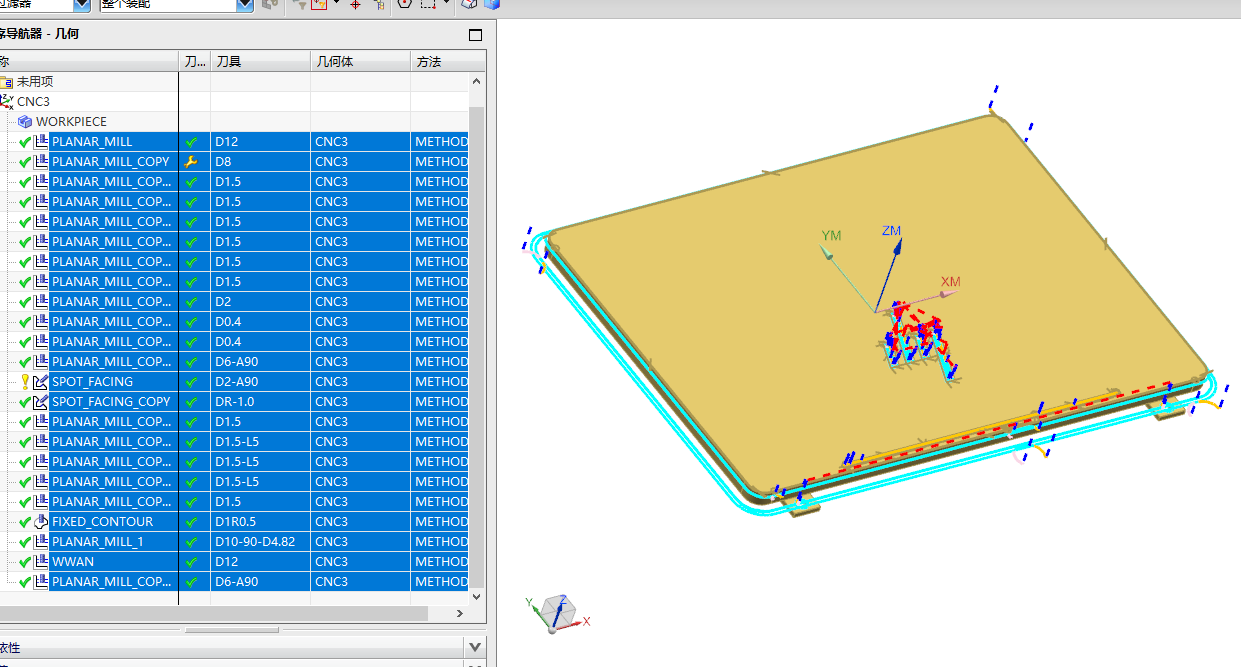Select the PLANAR_MILL_1 operation
The image size is (1241, 667).
[x=97, y=542]
